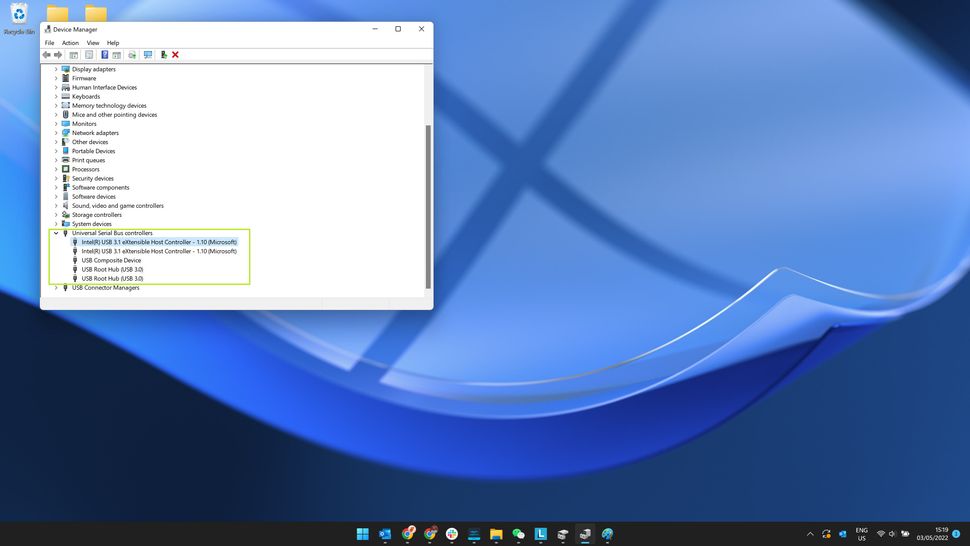970x546 pixels.
Task: Open File Explorer from the taskbar
Action: tap(496, 534)
